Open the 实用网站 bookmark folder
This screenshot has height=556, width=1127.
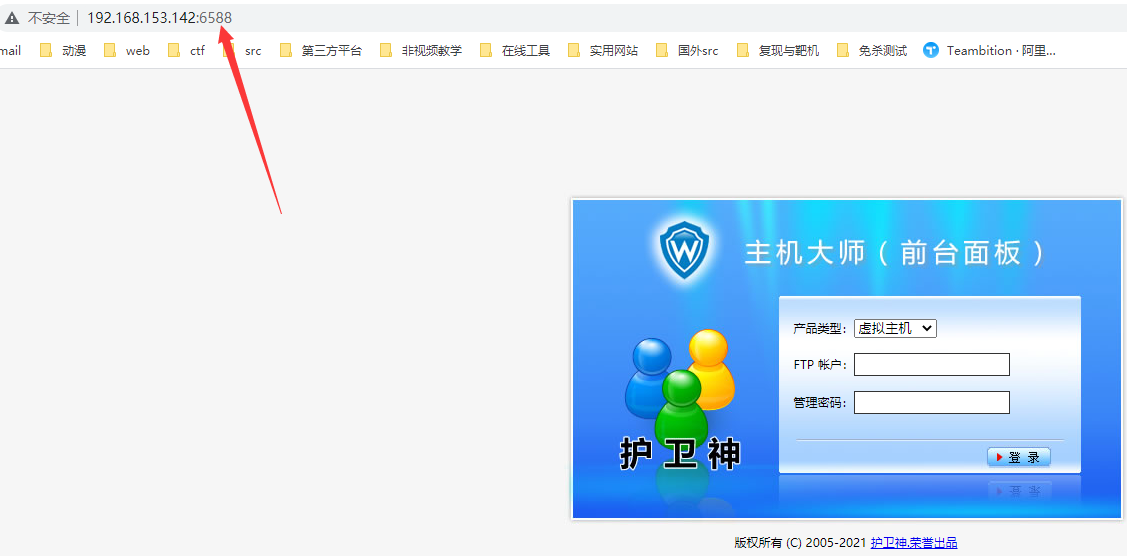[602, 50]
